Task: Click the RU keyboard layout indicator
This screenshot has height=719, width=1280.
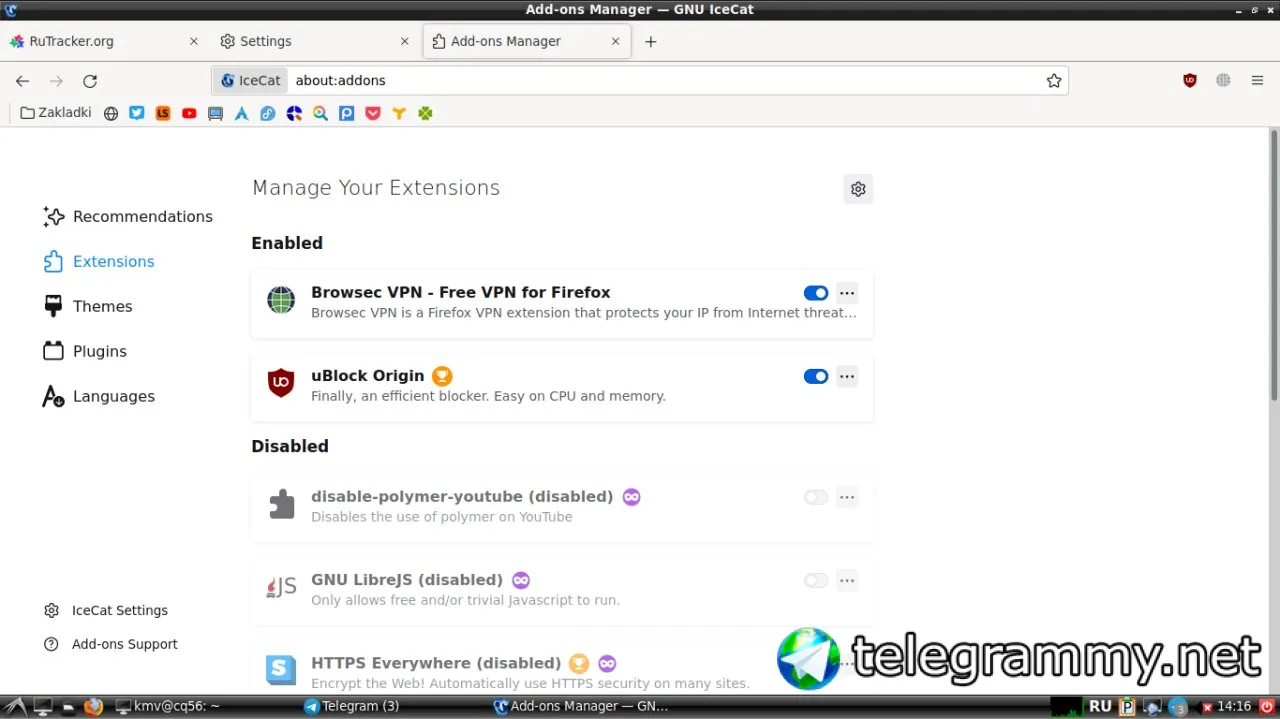Action: click(x=1100, y=706)
